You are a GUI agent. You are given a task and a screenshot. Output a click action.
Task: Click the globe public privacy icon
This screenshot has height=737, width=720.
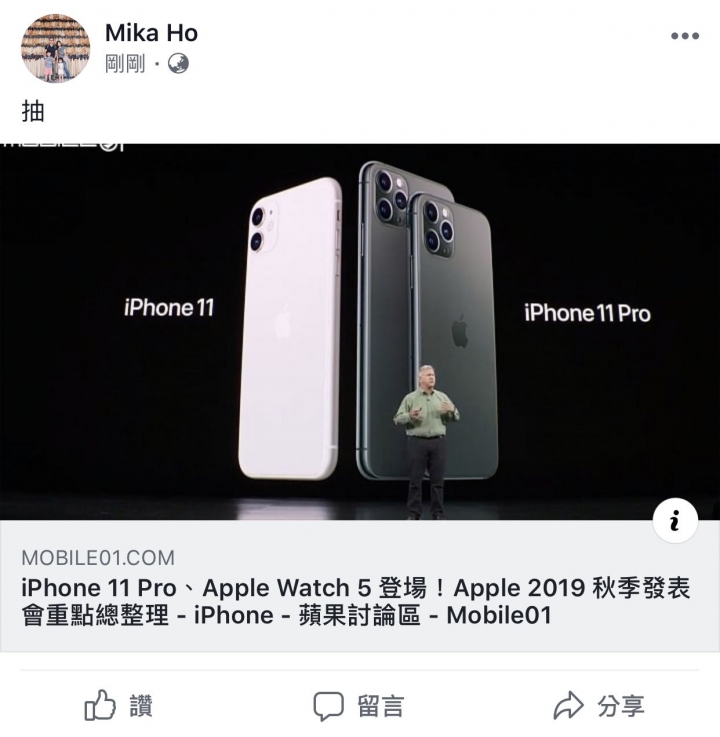[179, 63]
